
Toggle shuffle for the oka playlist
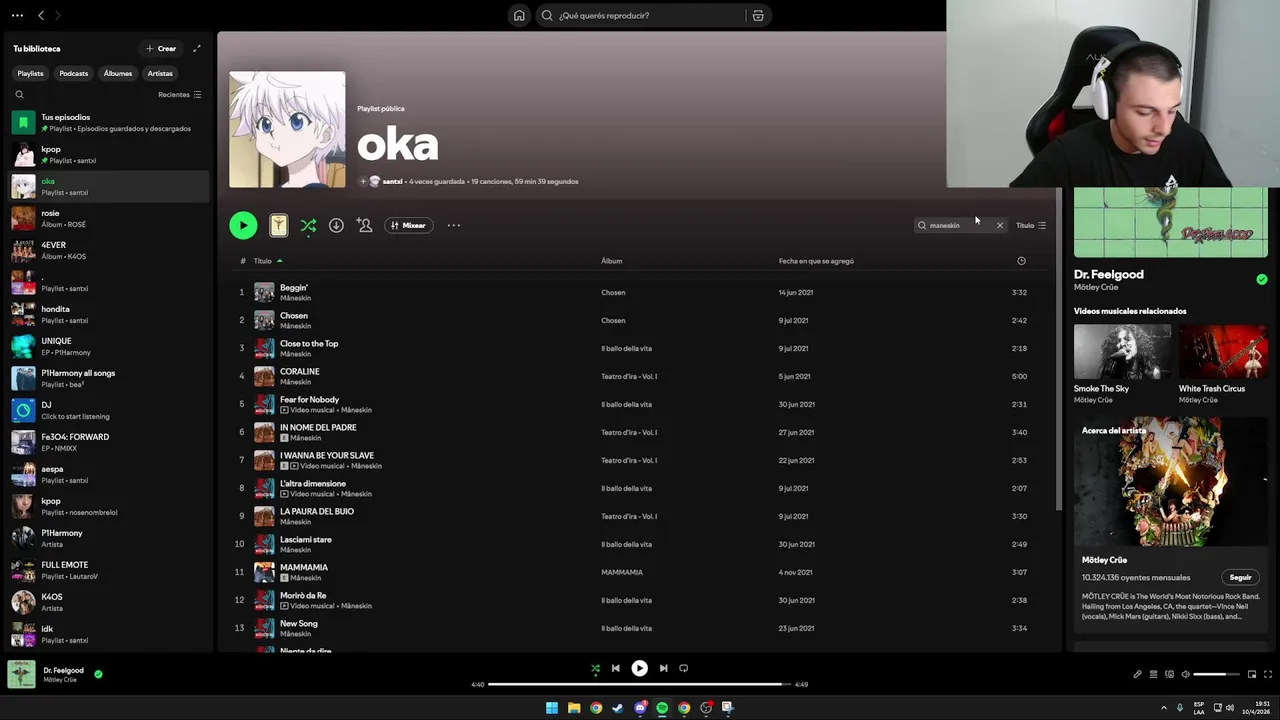tap(308, 225)
